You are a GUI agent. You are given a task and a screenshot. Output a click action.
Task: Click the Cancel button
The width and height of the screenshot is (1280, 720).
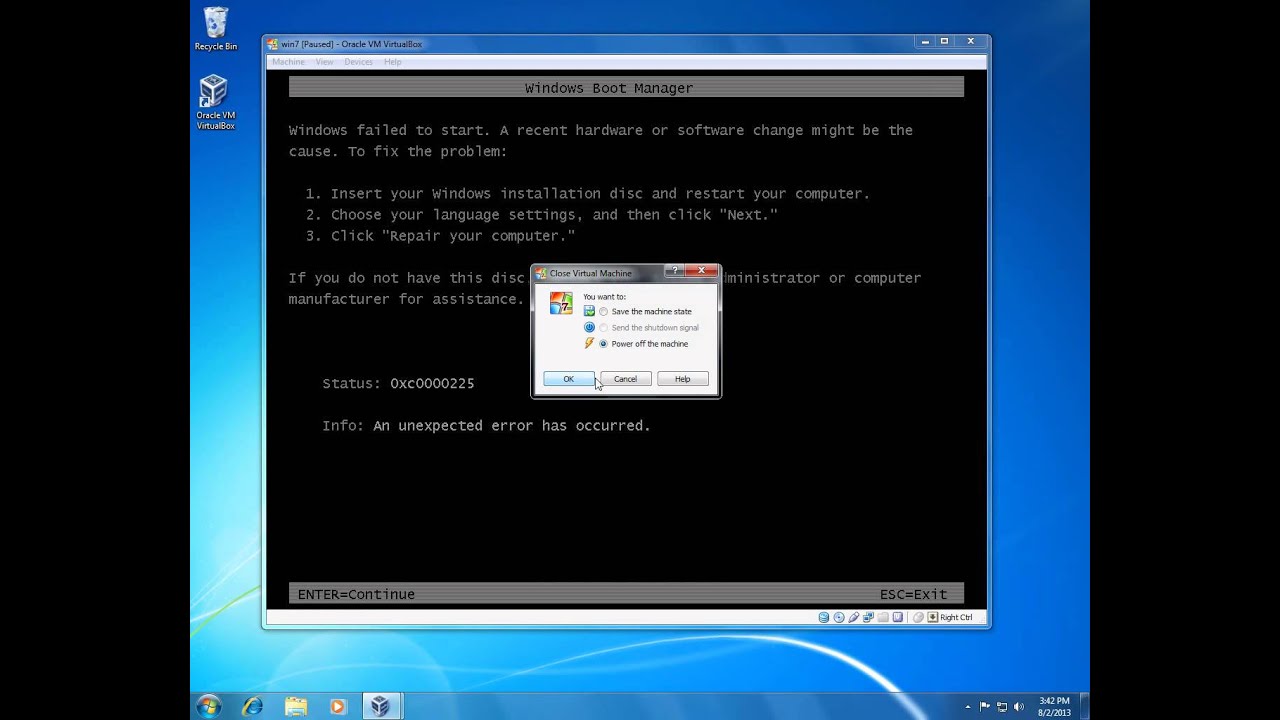tap(625, 379)
